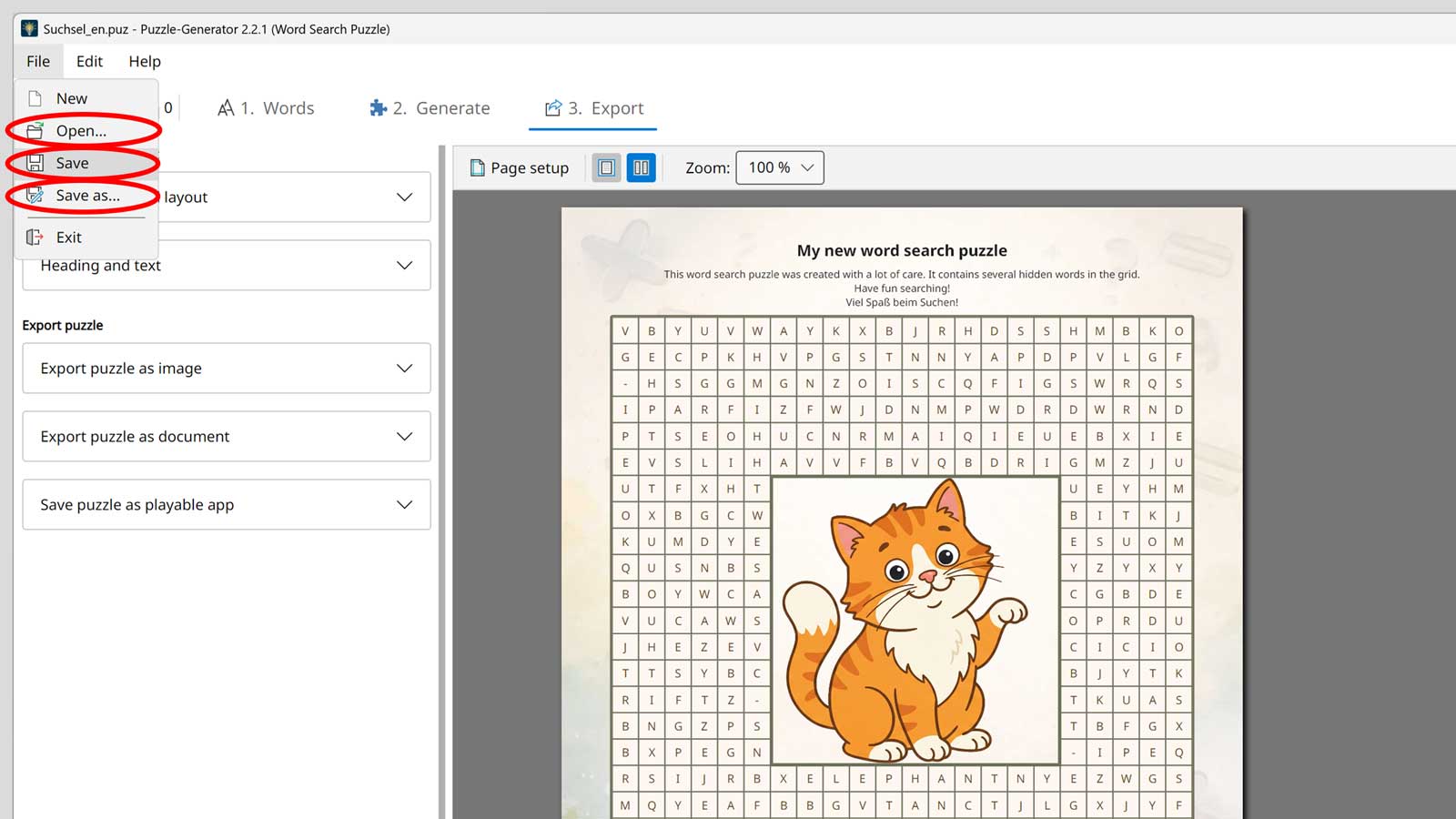Choose Exit from the File menu

[x=86, y=238]
